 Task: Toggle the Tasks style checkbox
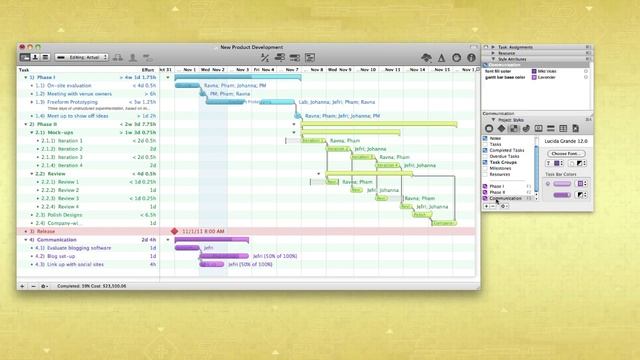pyautogui.click(x=485, y=144)
